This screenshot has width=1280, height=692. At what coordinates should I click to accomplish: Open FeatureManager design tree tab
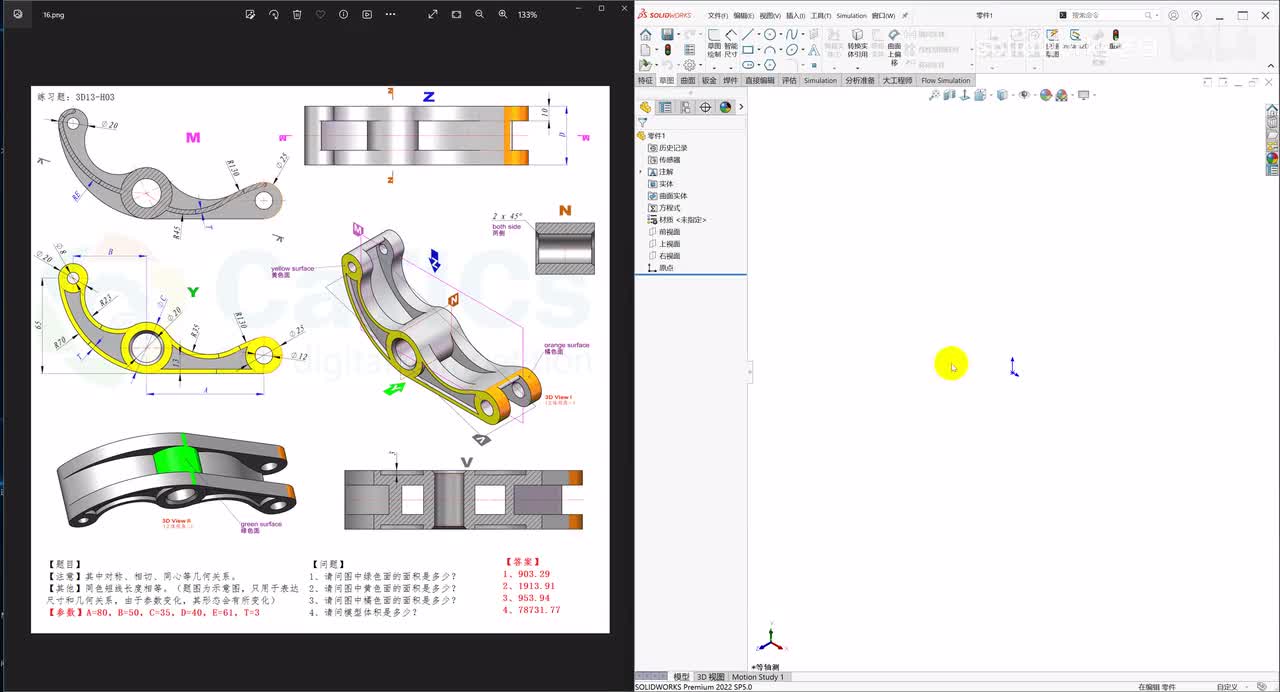[645, 107]
